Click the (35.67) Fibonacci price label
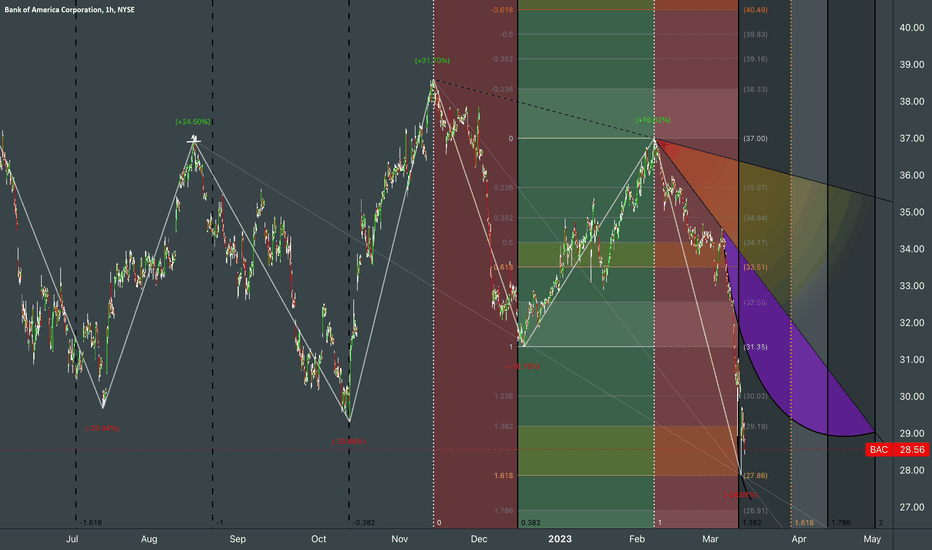 click(x=755, y=188)
